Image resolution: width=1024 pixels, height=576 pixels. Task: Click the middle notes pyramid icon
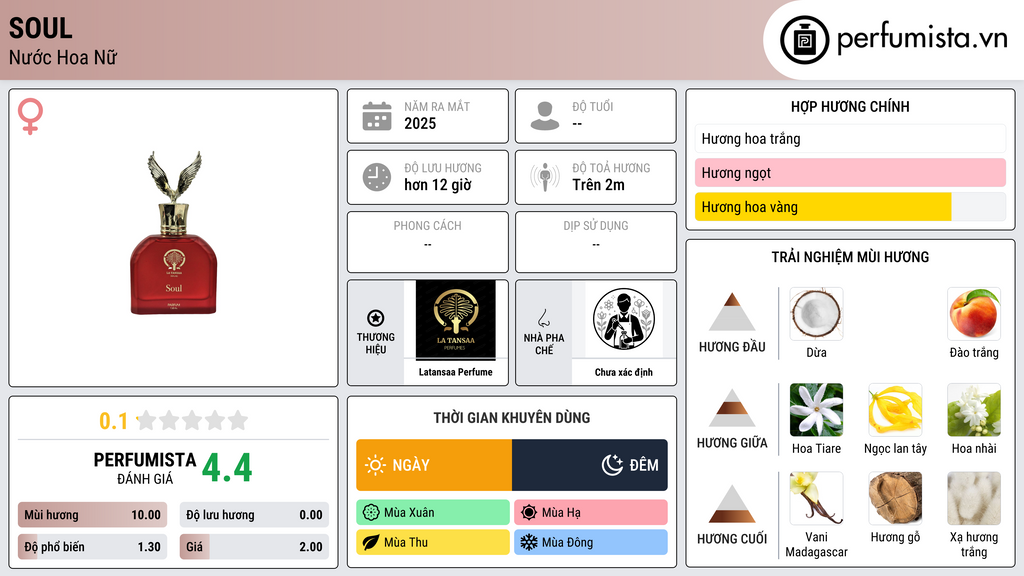(732, 408)
